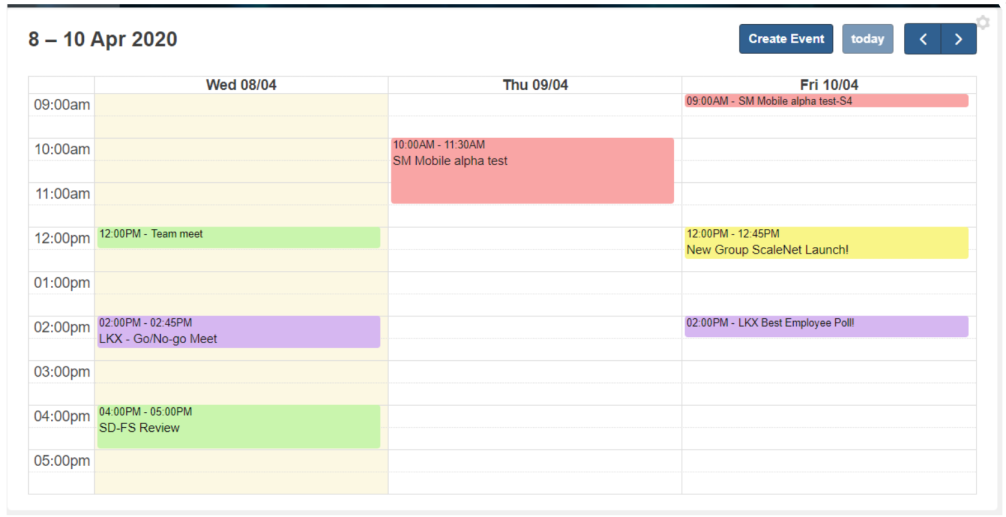
Task: Open New Group ScaleNet Launch event
Action: (x=826, y=243)
